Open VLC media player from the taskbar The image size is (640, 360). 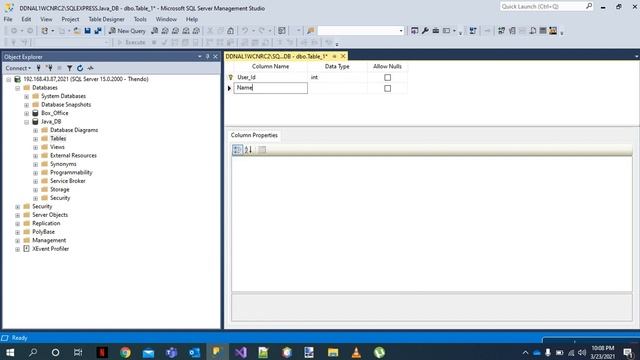click(356, 352)
